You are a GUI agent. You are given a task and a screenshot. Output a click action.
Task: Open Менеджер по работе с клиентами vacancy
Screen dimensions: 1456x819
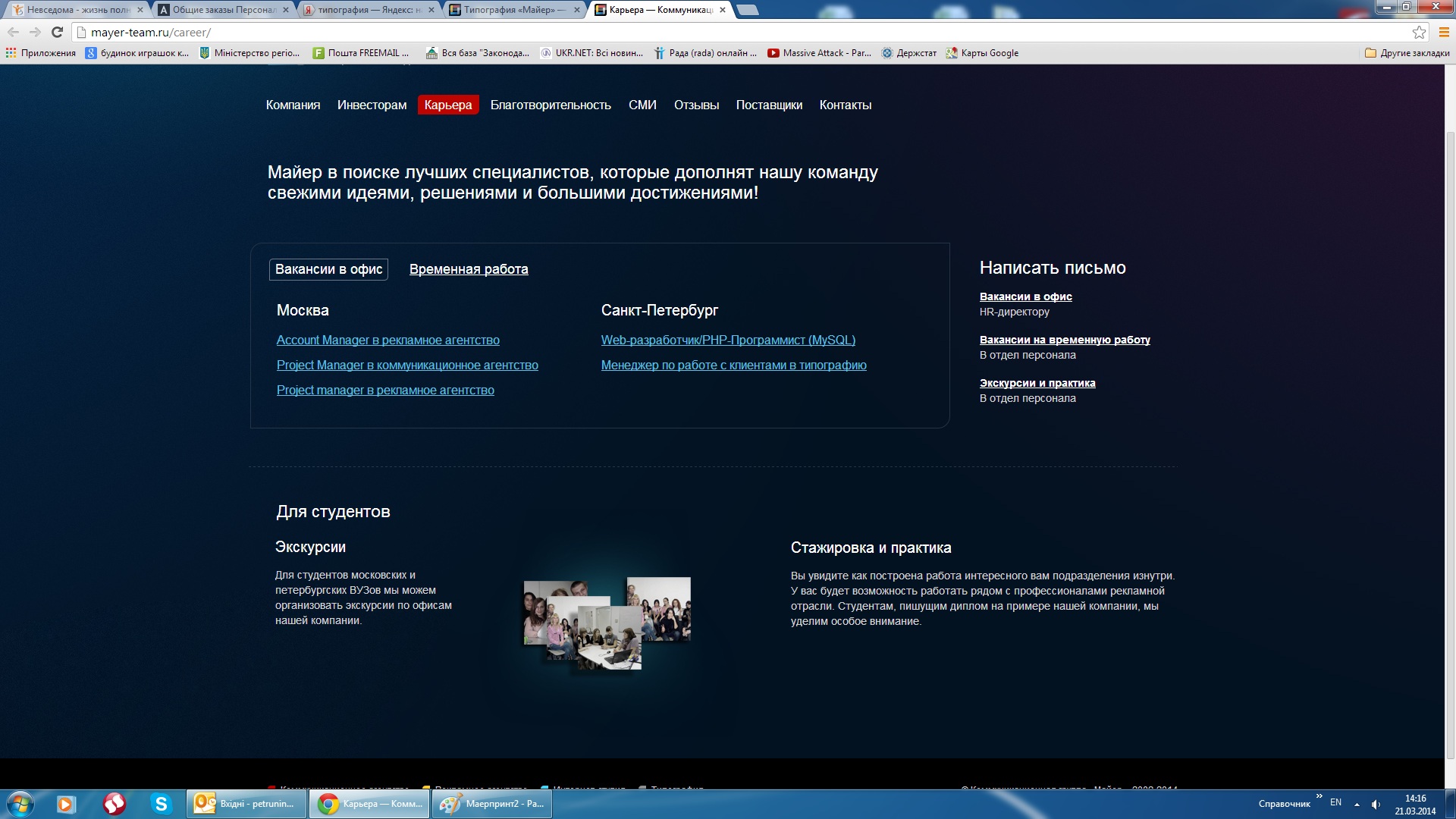coord(733,366)
